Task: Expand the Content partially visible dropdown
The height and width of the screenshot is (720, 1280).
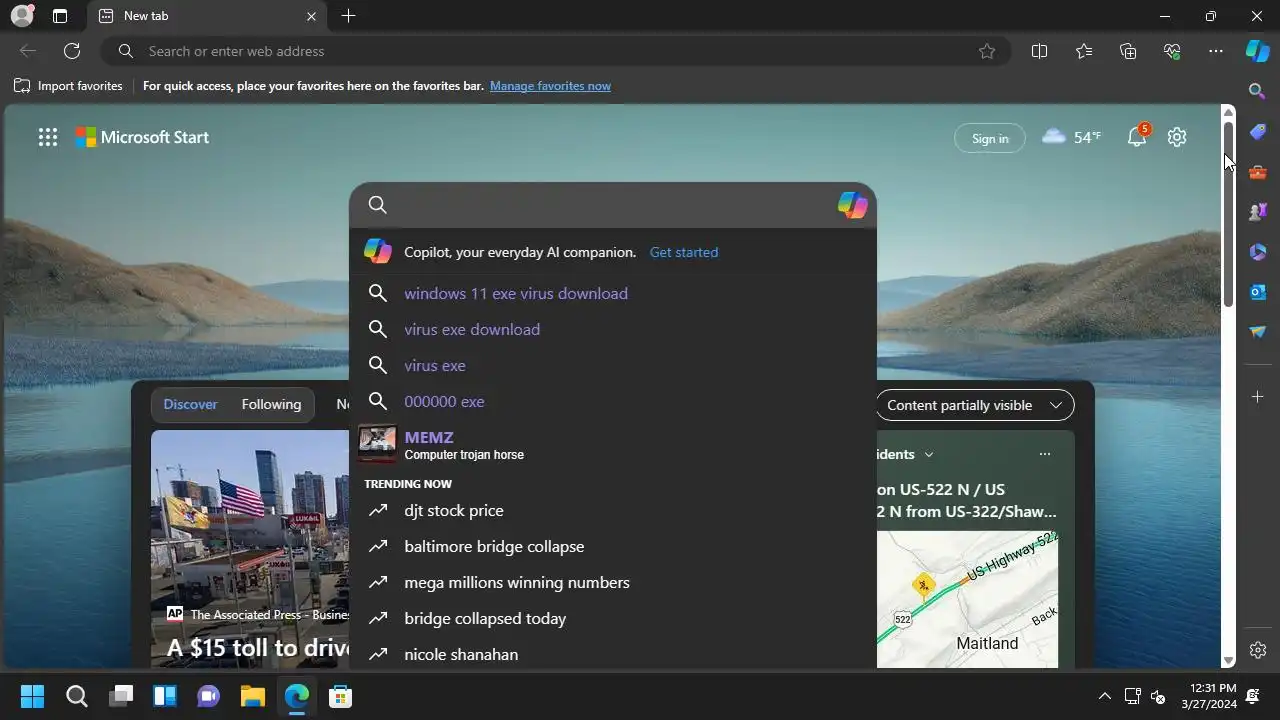Action: click(x=975, y=405)
